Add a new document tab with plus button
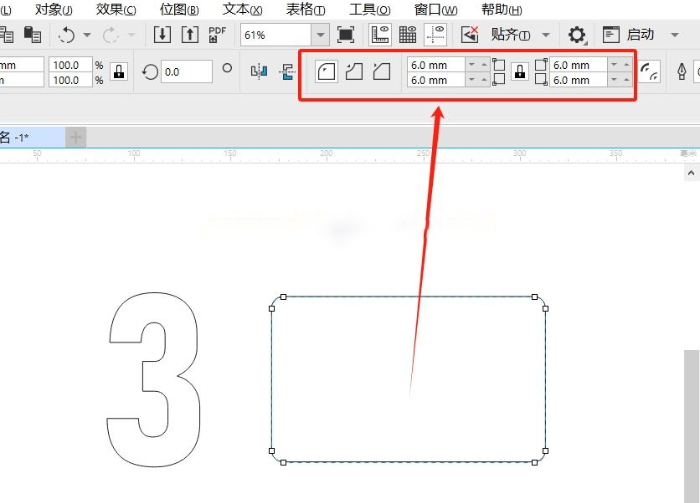The width and height of the screenshot is (700, 503). point(76,137)
